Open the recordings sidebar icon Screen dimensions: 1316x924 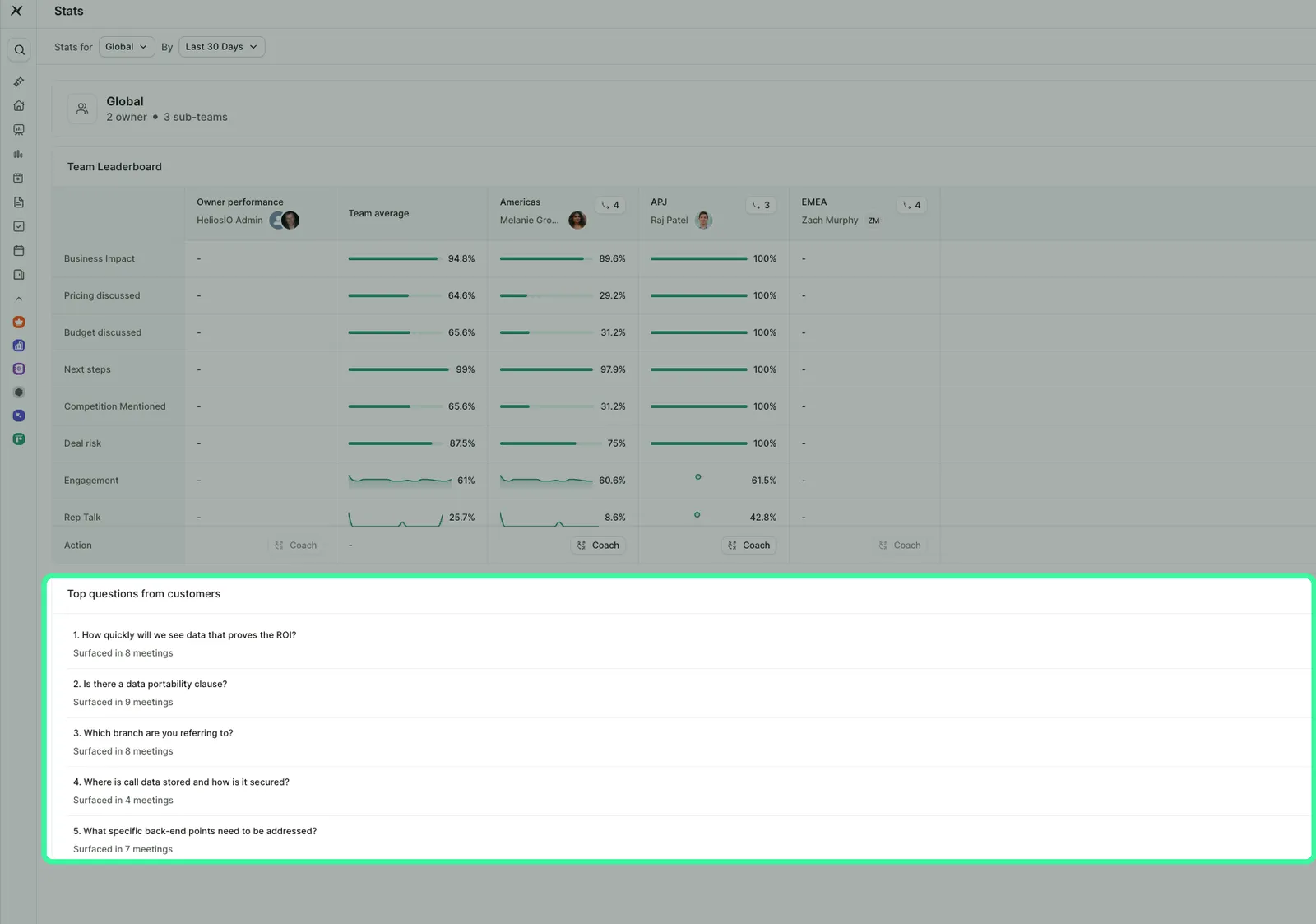pyautogui.click(x=19, y=178)
